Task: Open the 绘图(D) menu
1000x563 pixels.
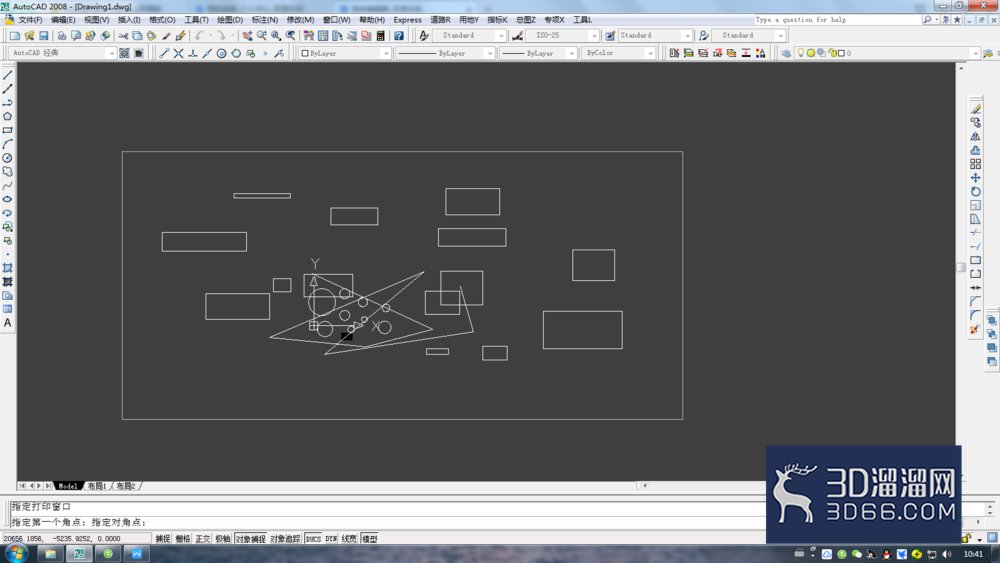Action: pyautogui.click(x=230, y=20)
